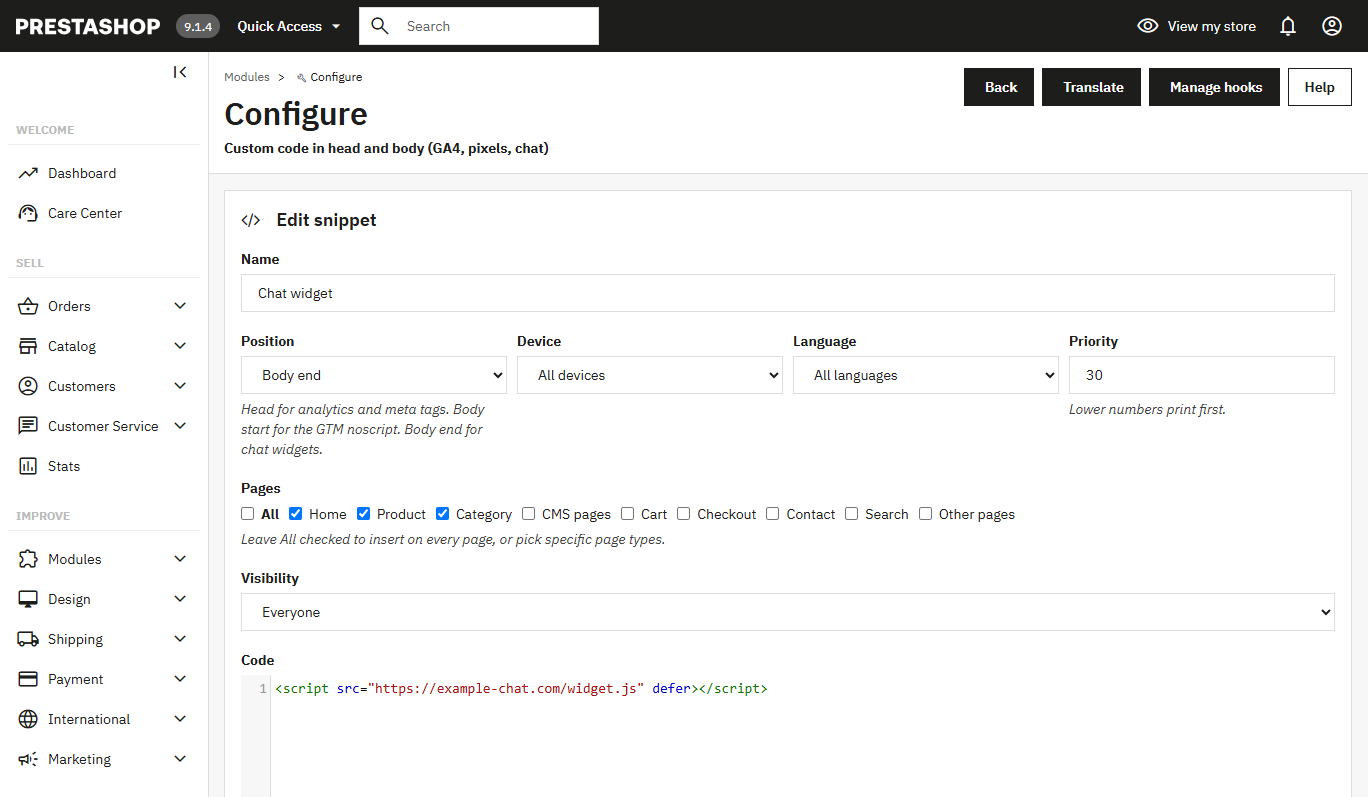Screen dimensions: 1368x797
Task: Open the Language dropdown
Action: (x=926, y=375)
